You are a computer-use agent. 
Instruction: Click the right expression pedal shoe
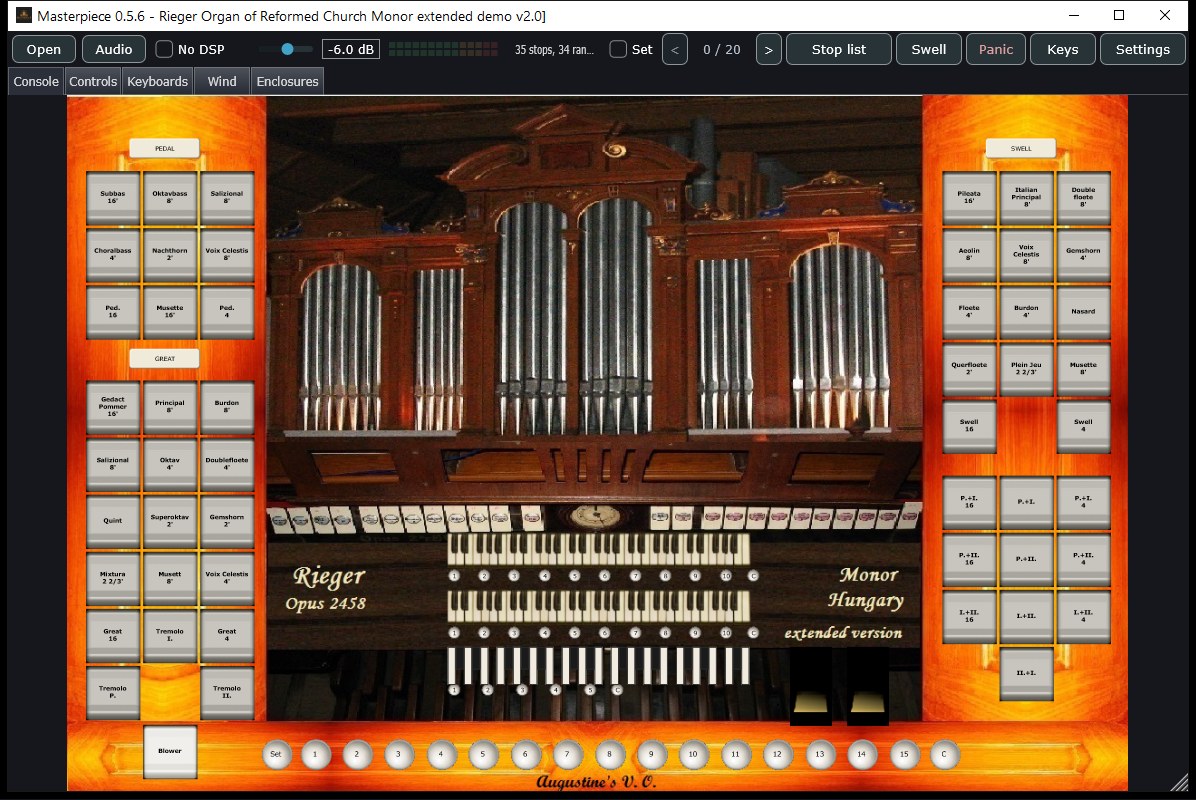point(868,686)
